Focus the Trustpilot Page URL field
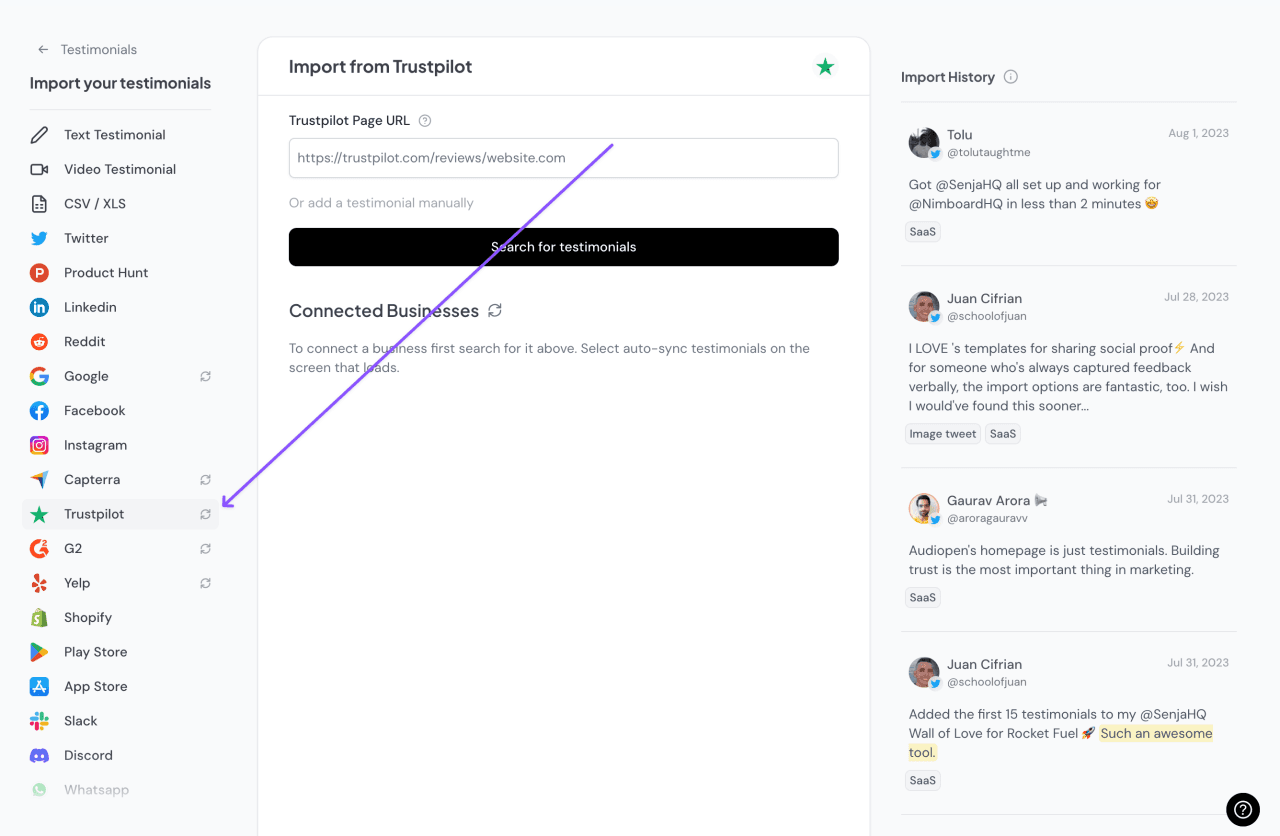The width and height of the screenshot is (1280, 836). pyautogui.click(x=564, y=158)
